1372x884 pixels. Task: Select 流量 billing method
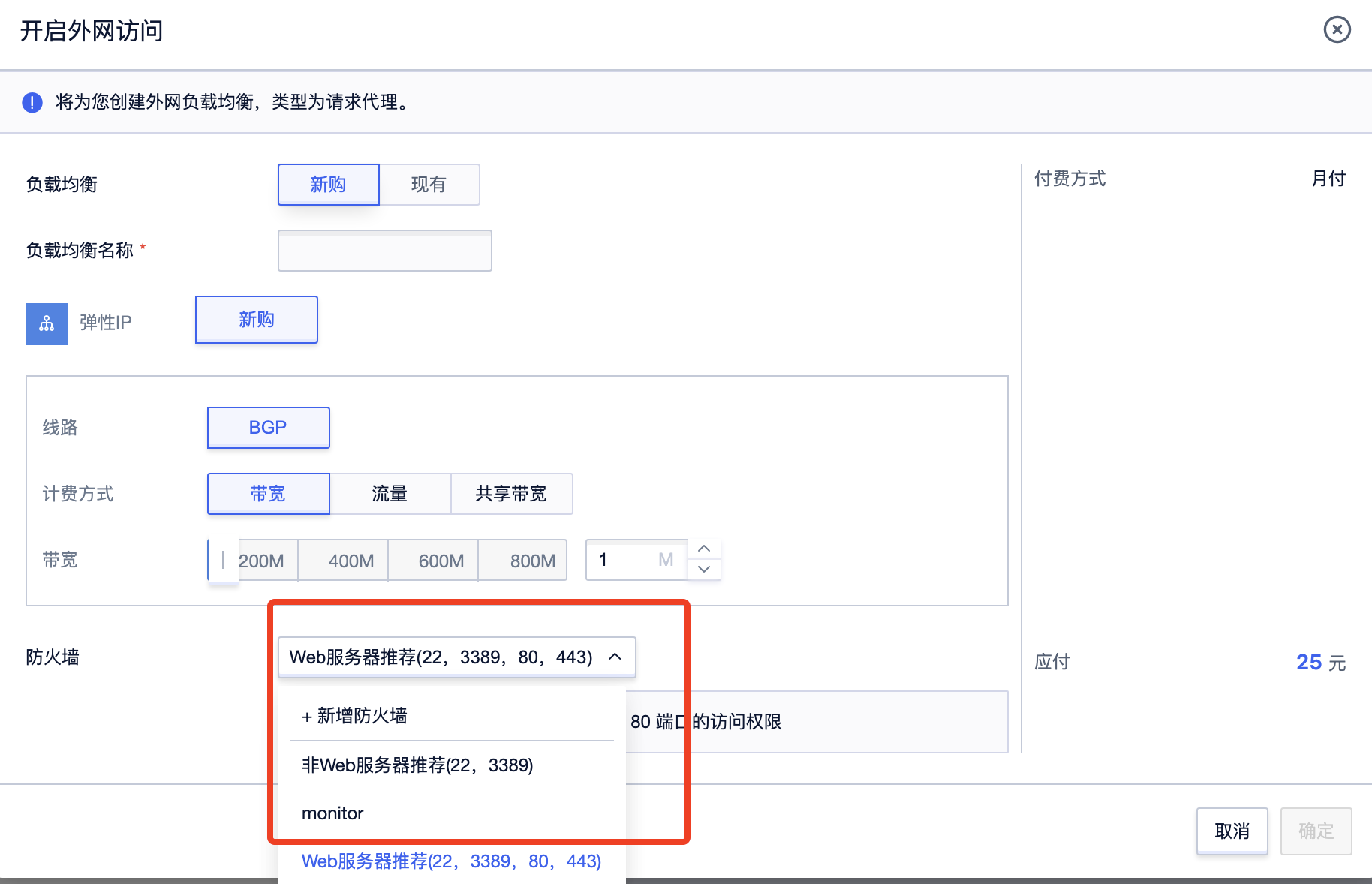390,494
